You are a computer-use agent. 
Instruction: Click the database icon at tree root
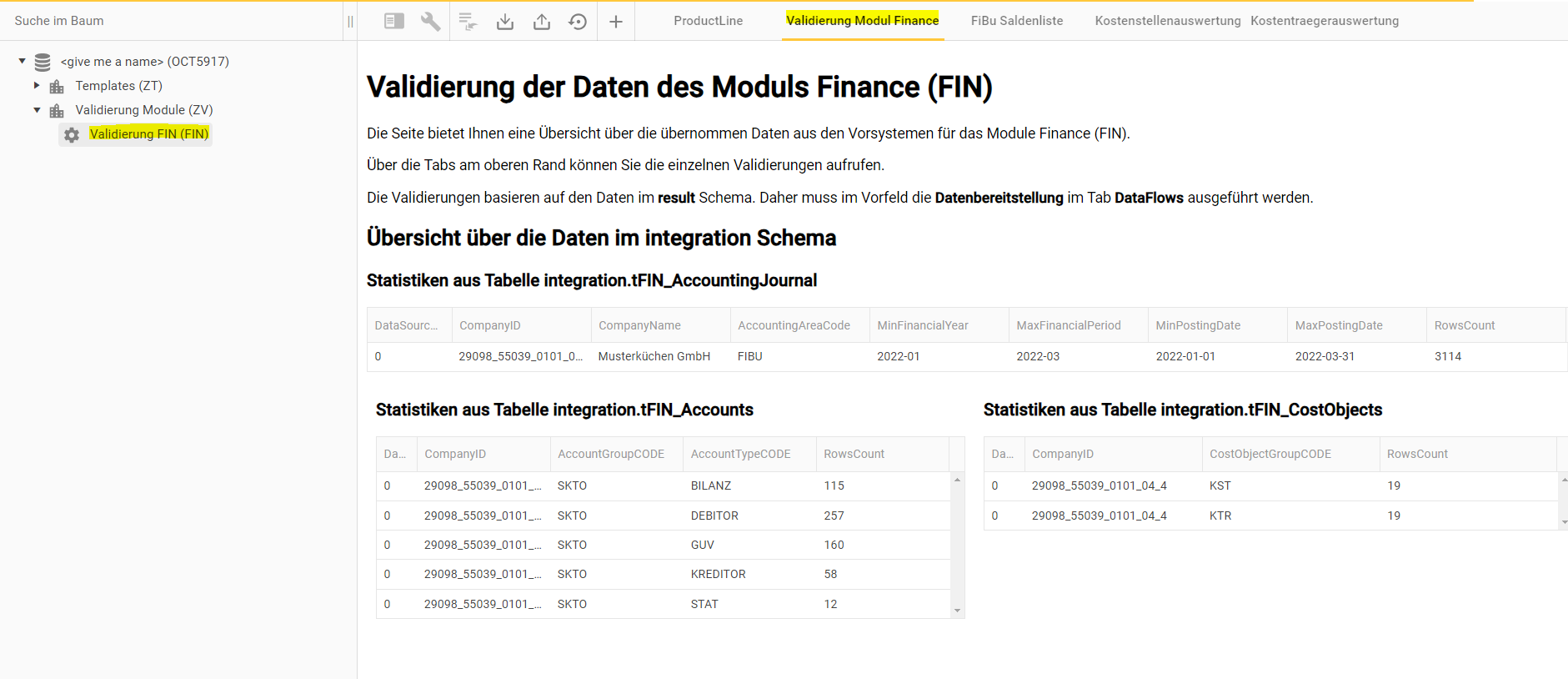(43, 62)
